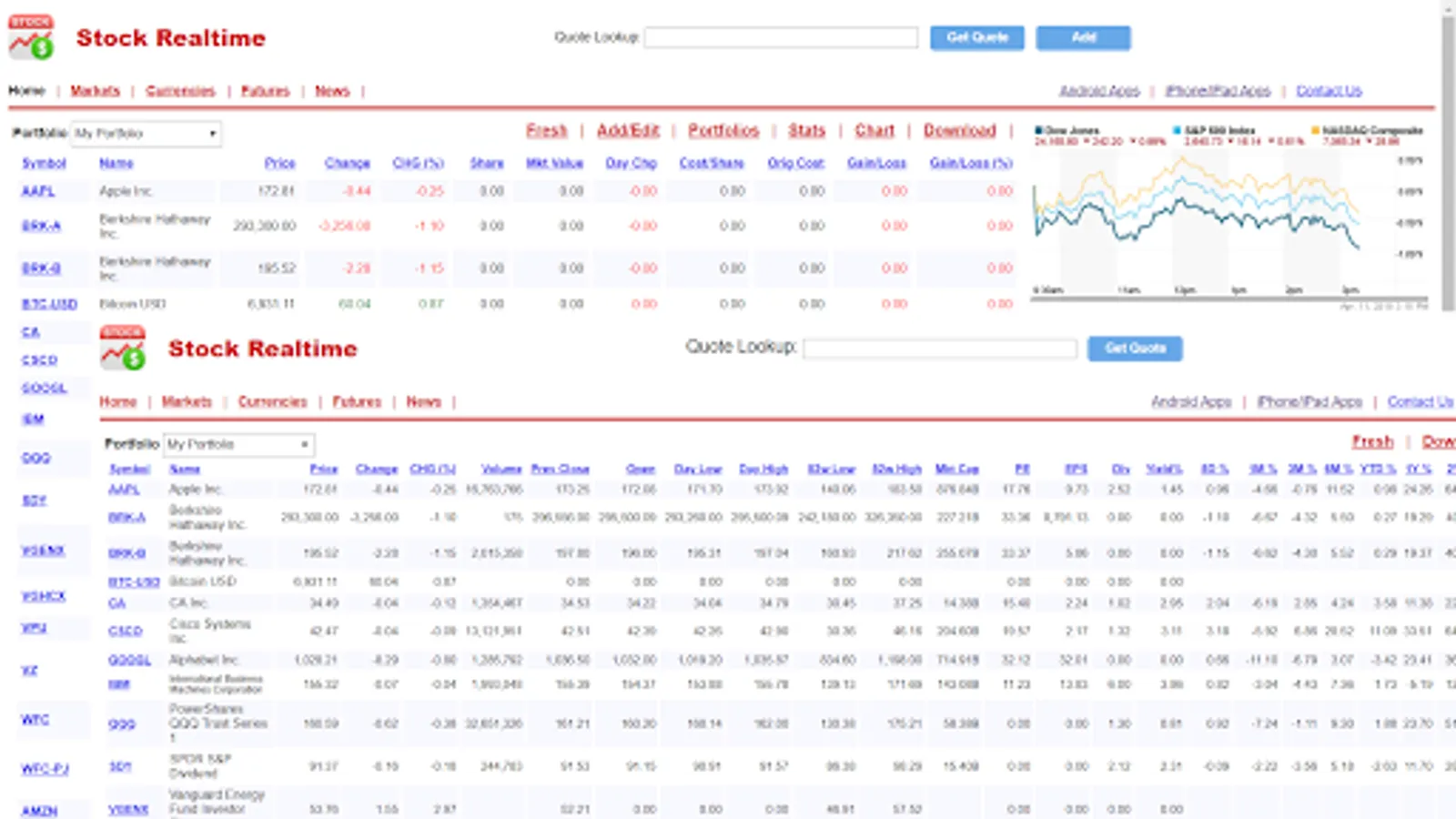1456x819 pixels.
Task: Click the S&P 500 Index legend color square
Action: (x=1177, y=130)
